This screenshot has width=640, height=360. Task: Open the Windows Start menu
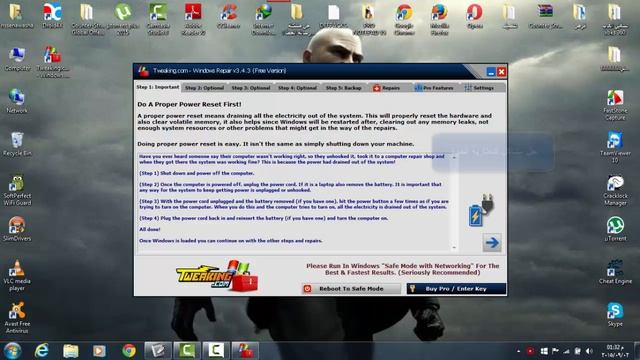coord(12,351)
